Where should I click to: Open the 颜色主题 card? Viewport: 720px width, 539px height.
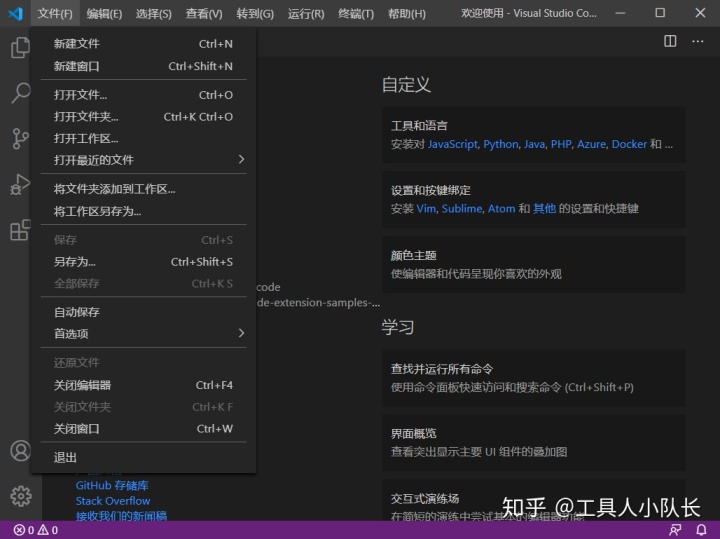tap(534, 264)
